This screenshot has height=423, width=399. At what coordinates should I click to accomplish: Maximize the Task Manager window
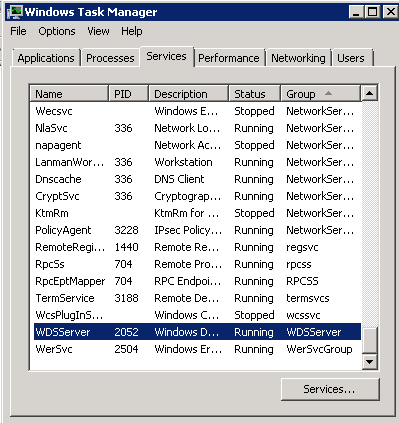pos(372,12)
